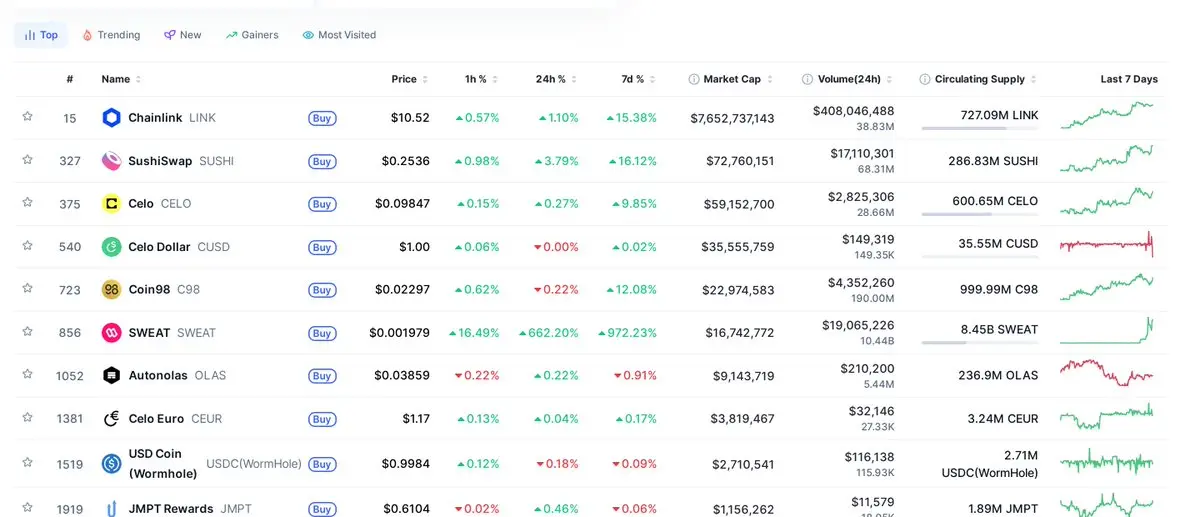The image size is (1200, 517).
Task: Sort the table by rank # column
Action: tap(70, 79)
